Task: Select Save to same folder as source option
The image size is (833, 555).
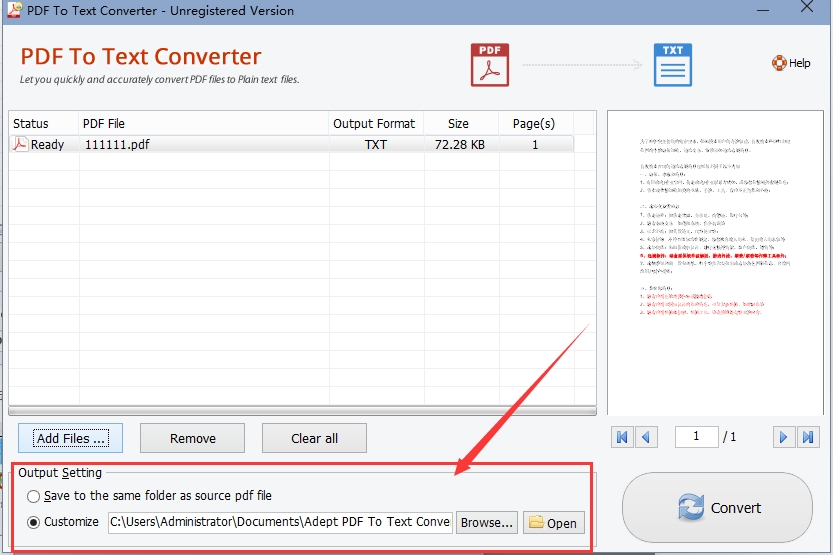Action: (x=33, y=496)
